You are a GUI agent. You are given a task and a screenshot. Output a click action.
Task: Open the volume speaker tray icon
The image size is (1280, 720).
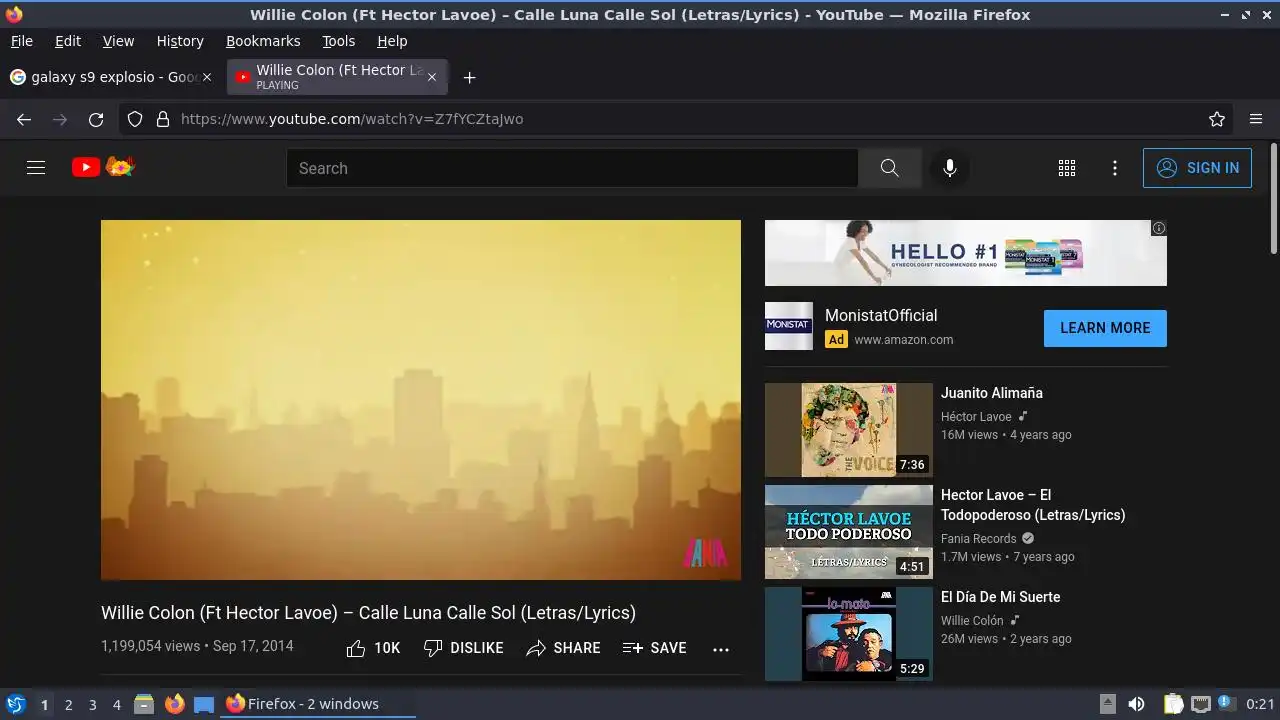tap(1136, 704)
